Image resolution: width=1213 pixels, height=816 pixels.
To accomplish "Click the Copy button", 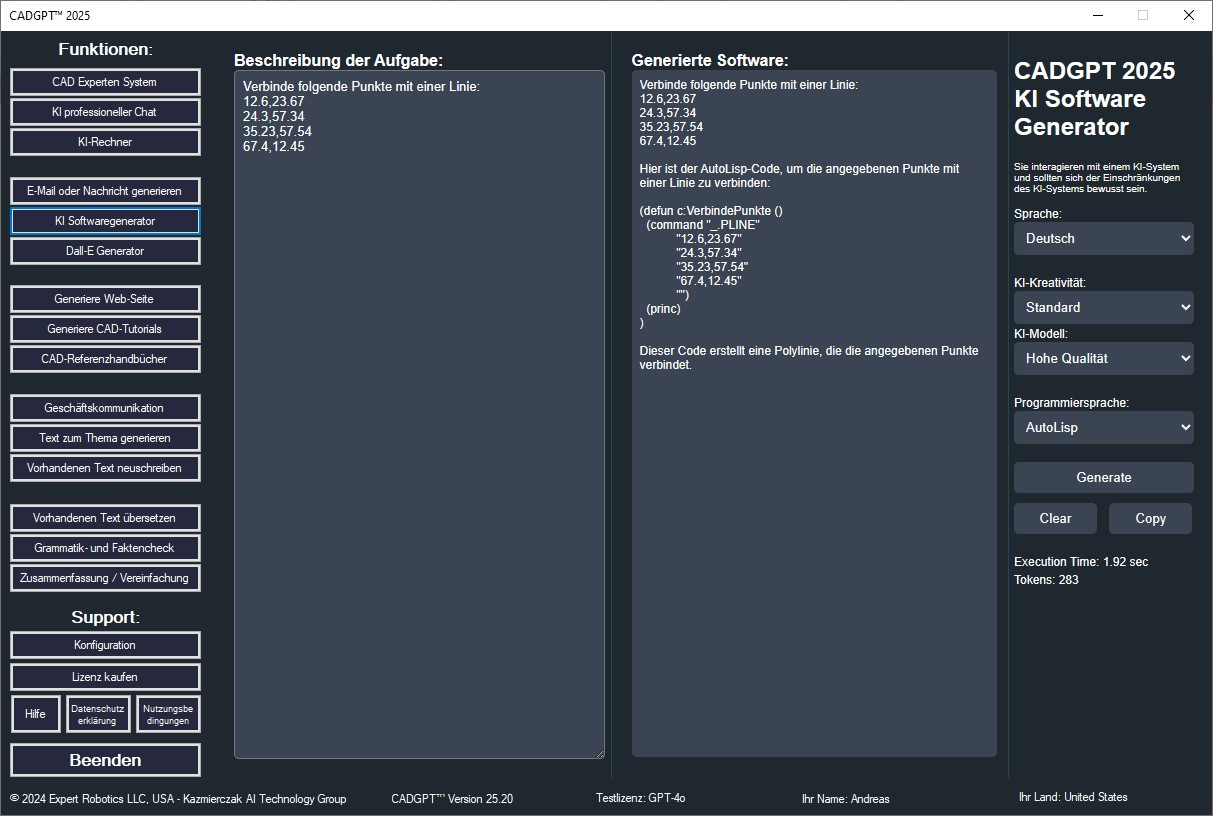I will pyautogui.click(x=1151, y=518).
